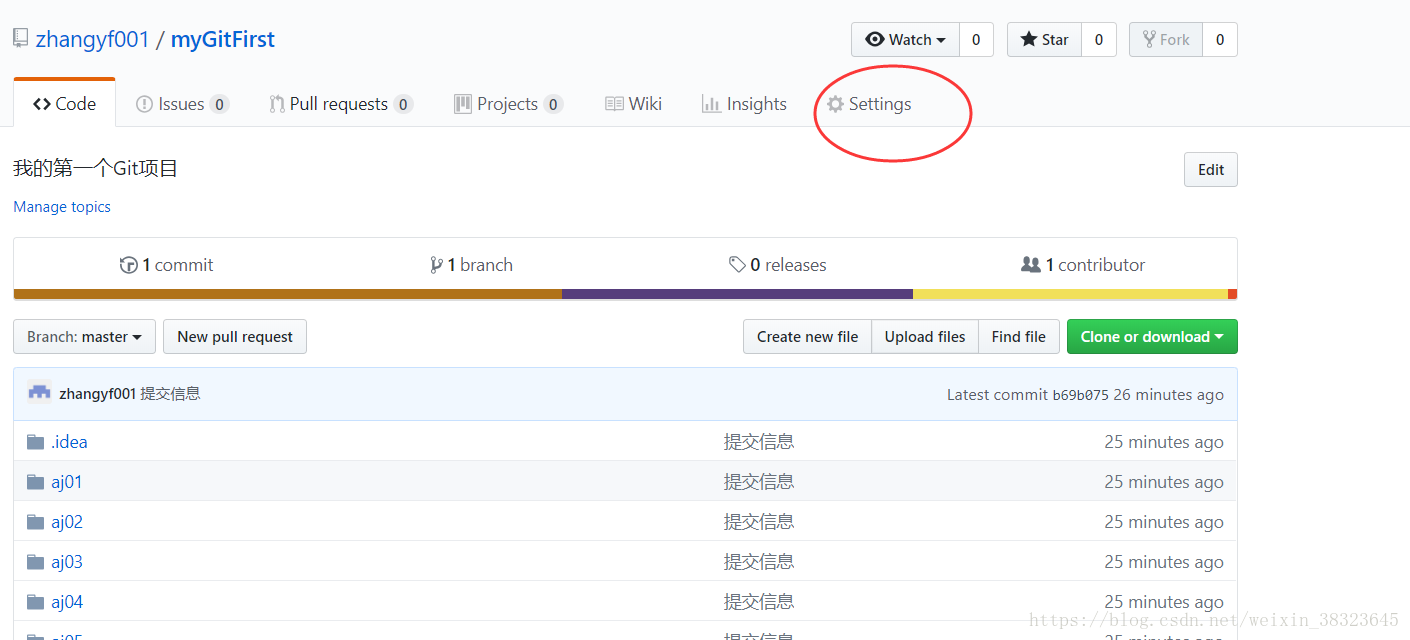Viewport: 1410px width, 640px height.
Task: Open the 1 contributor link
Action: coord(1083,265)
